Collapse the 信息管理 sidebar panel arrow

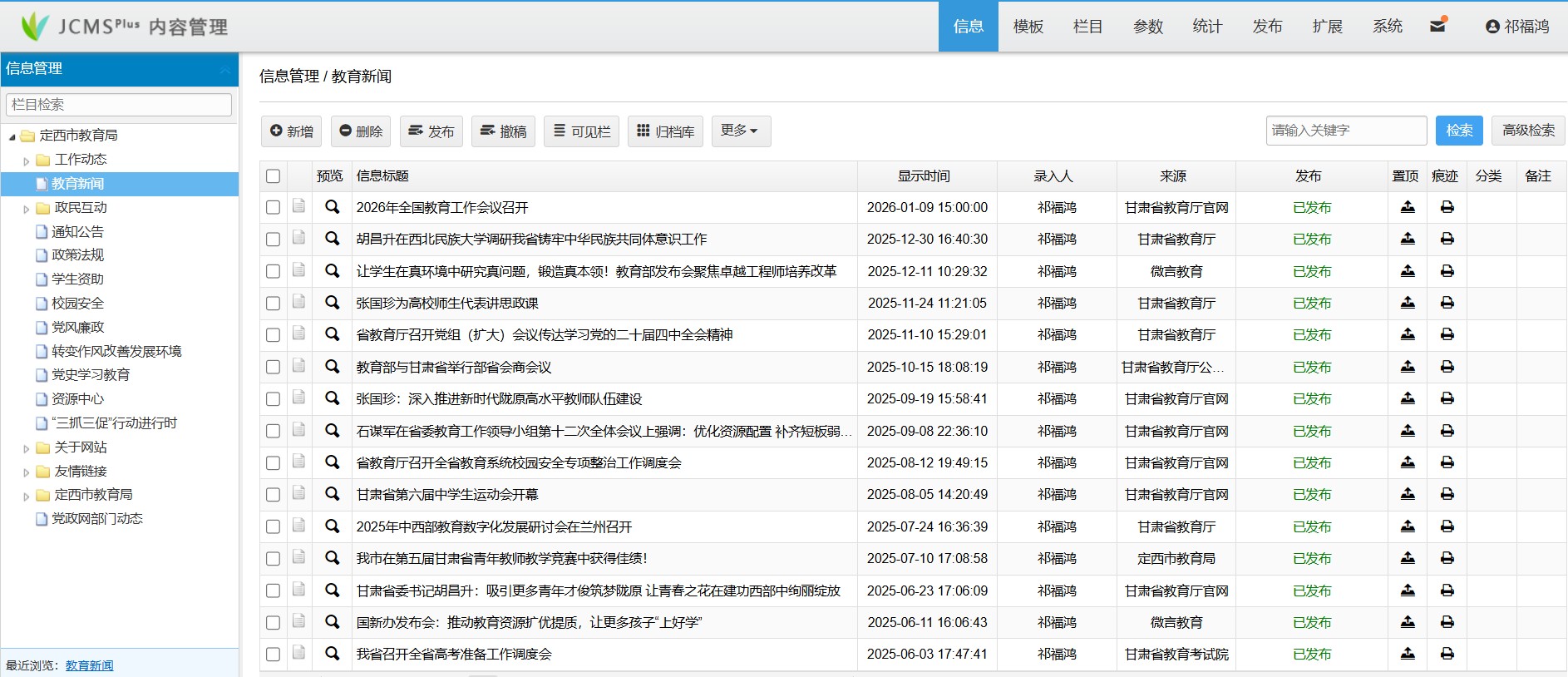[x=224, y=70]
